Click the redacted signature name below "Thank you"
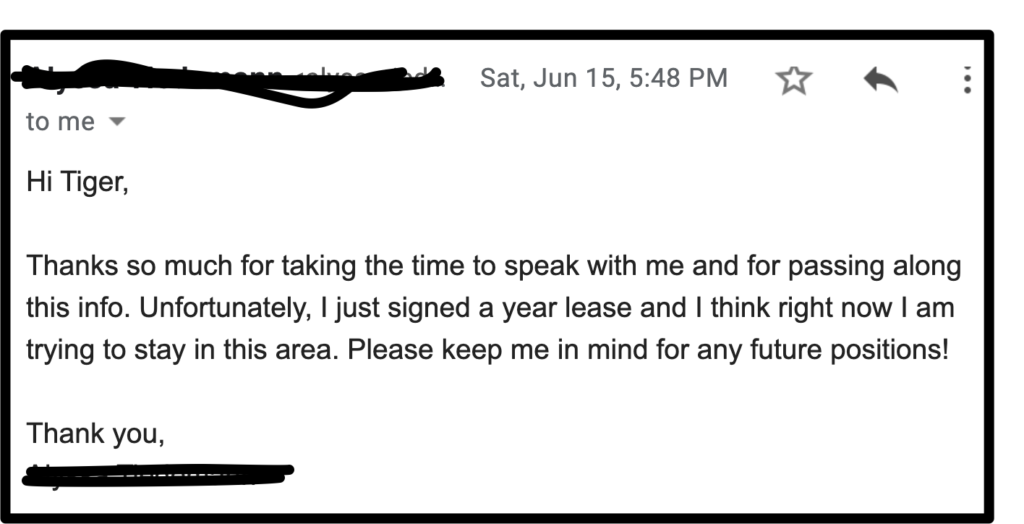The width and height of the screenshot is (1024, 524). (157, 475)
